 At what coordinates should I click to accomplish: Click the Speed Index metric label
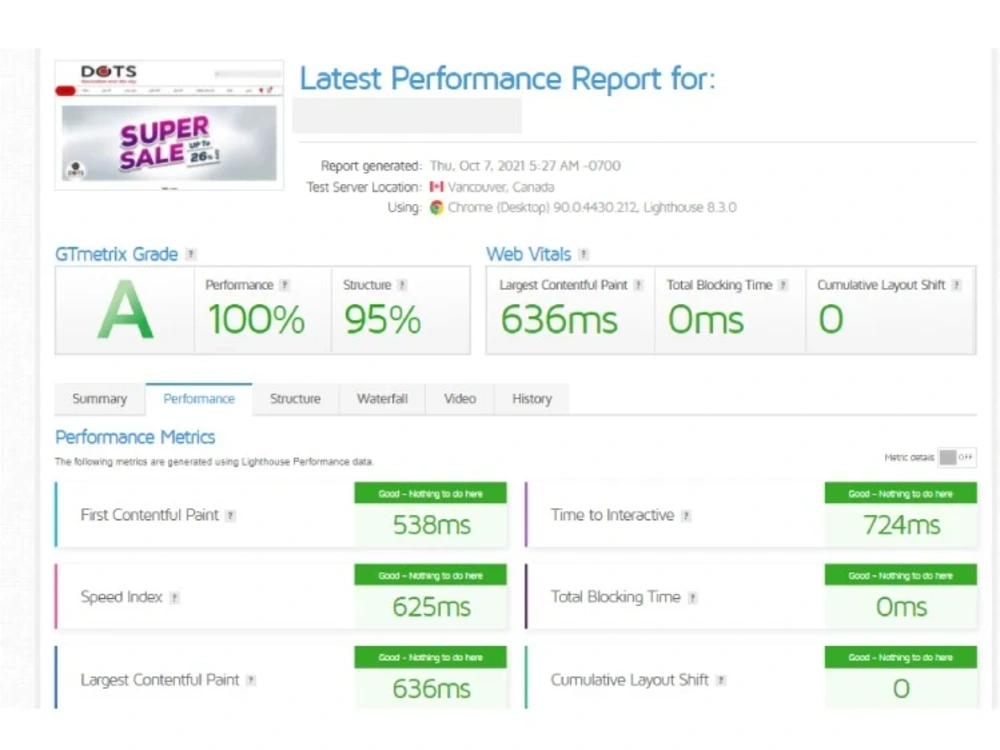121,598
